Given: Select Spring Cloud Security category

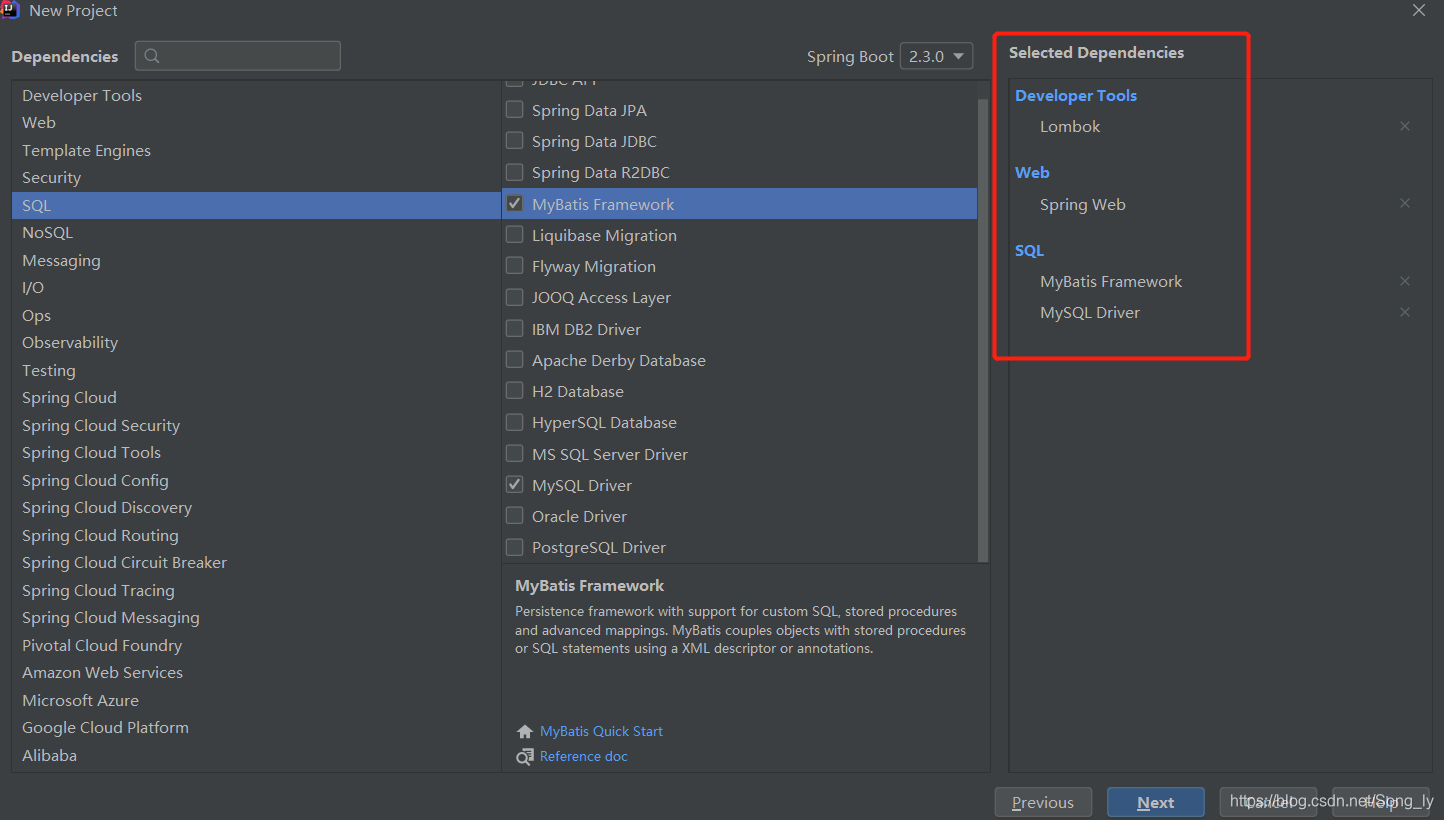Looking at the screenshot, I should click(x=256, y=425).
